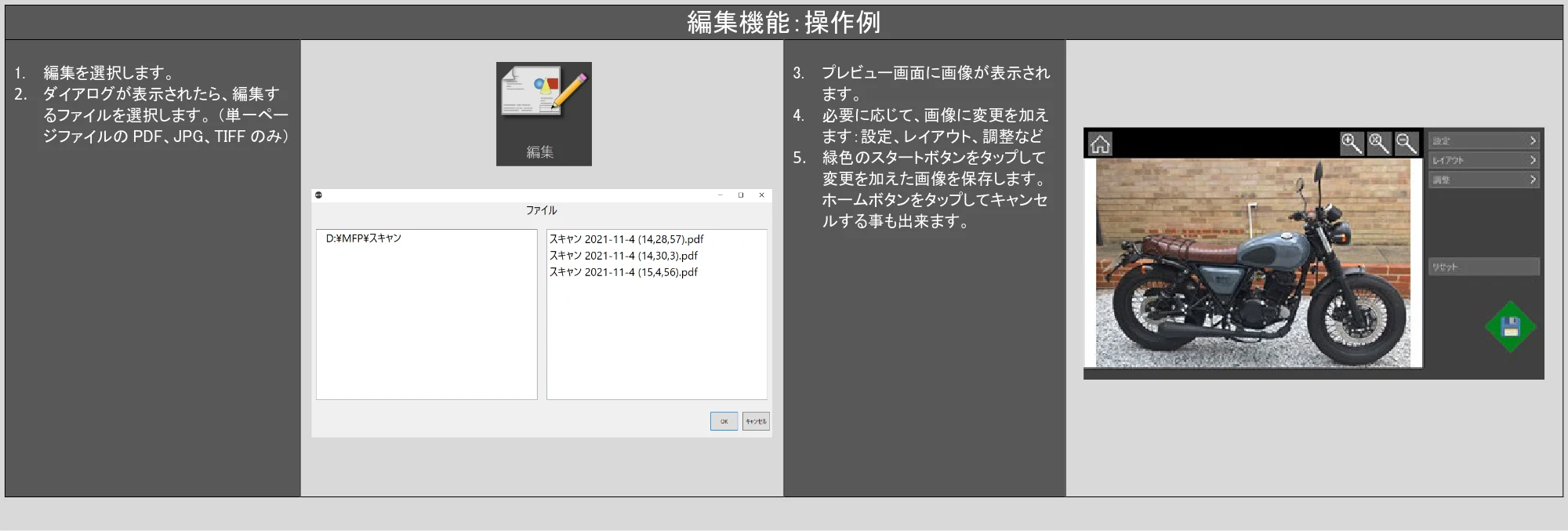Expand the 調整 adjustment panel
The image size is (1568, 531).
tap(1483, 180)
